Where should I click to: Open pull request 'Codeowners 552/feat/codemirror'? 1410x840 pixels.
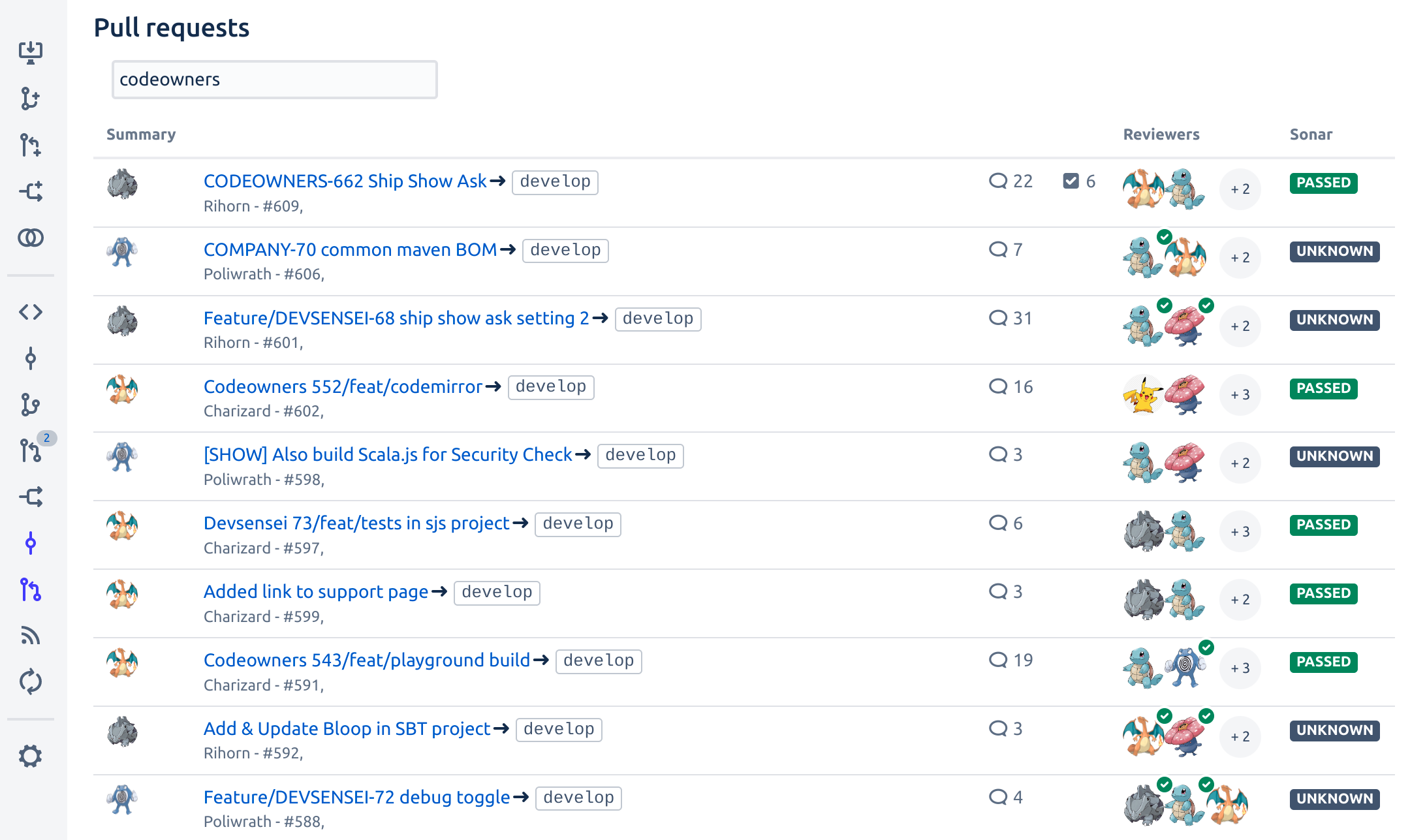343,386
